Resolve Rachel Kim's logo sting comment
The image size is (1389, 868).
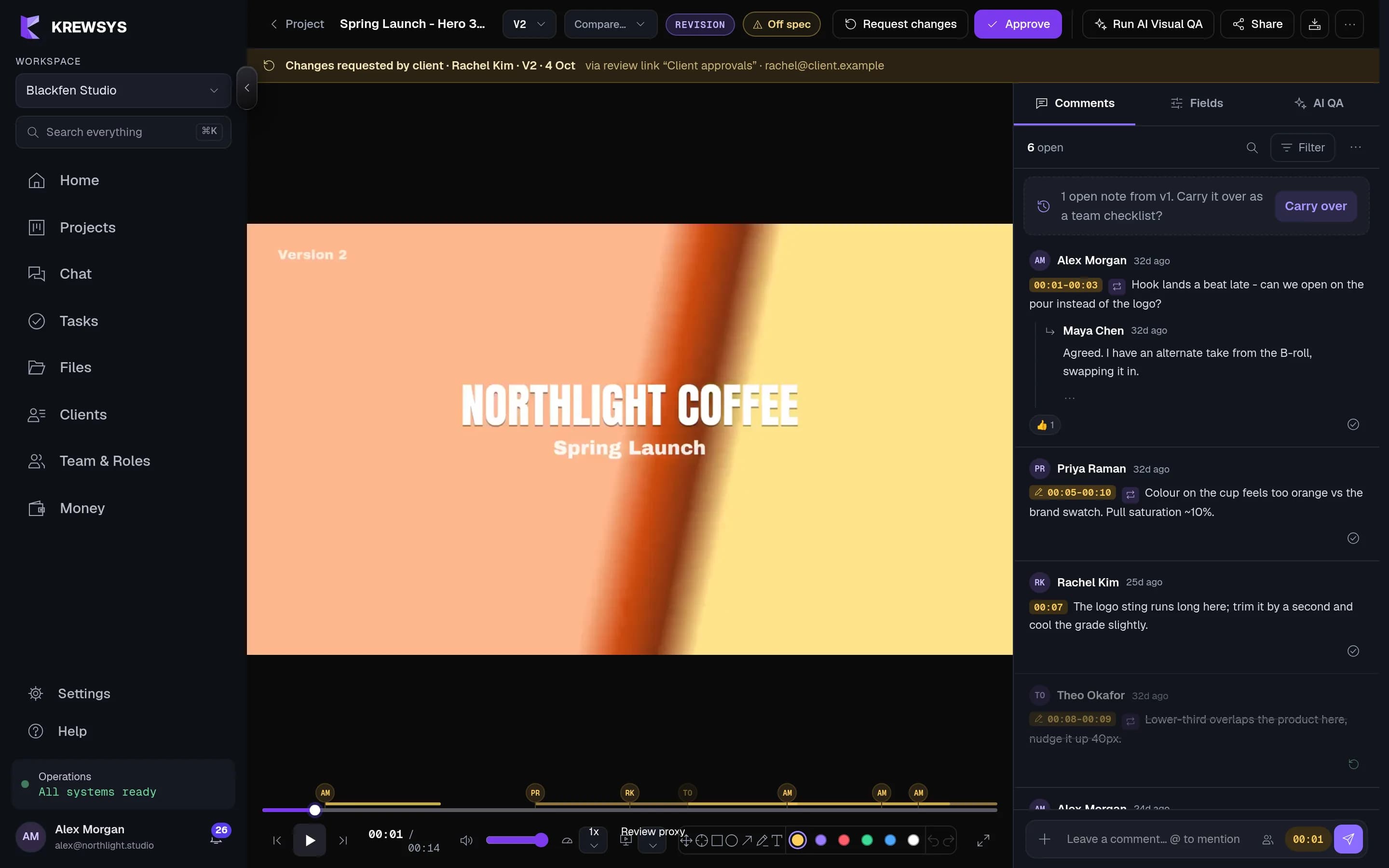tap(1353, 651)
